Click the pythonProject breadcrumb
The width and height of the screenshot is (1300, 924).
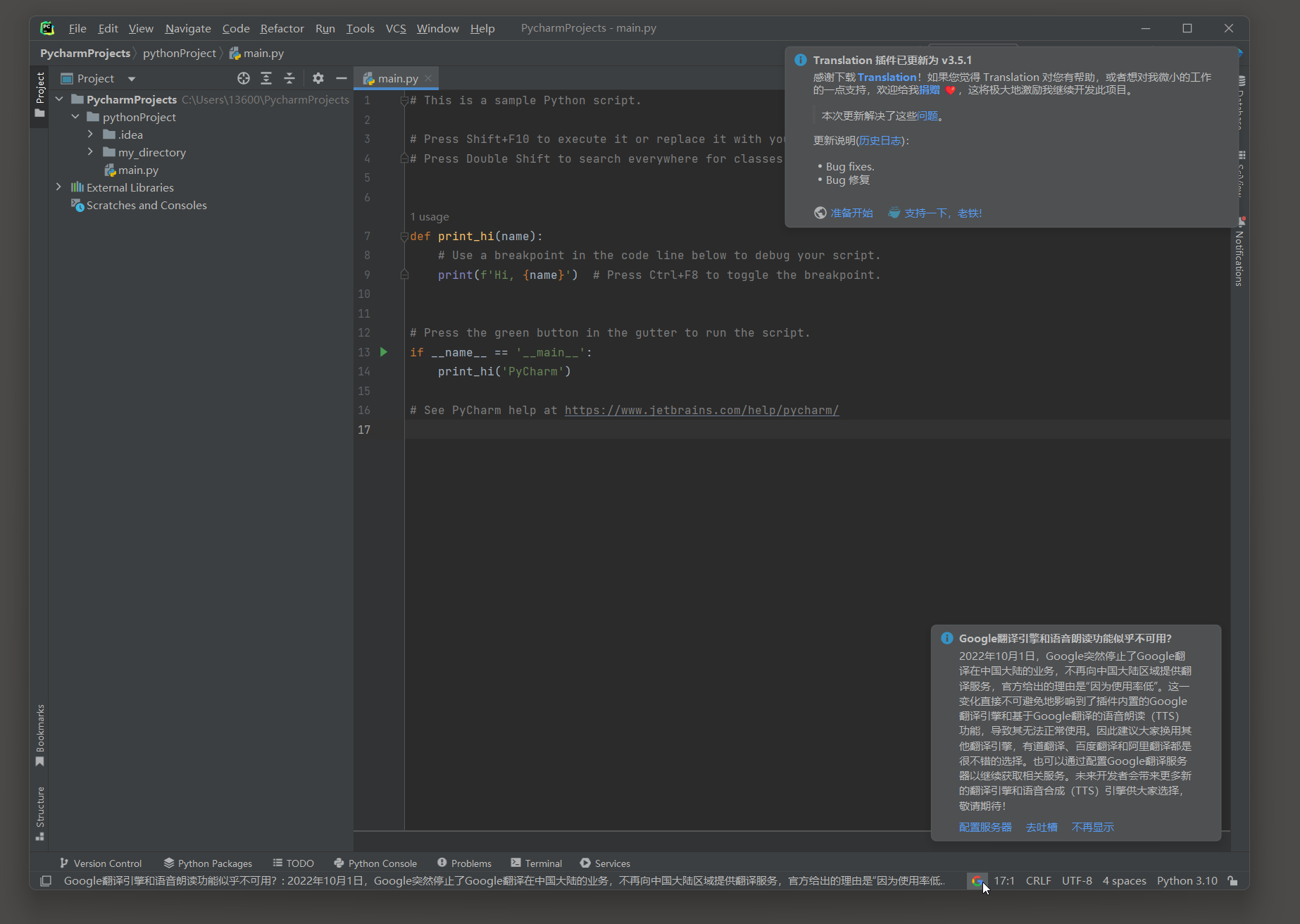click(180, 54)
